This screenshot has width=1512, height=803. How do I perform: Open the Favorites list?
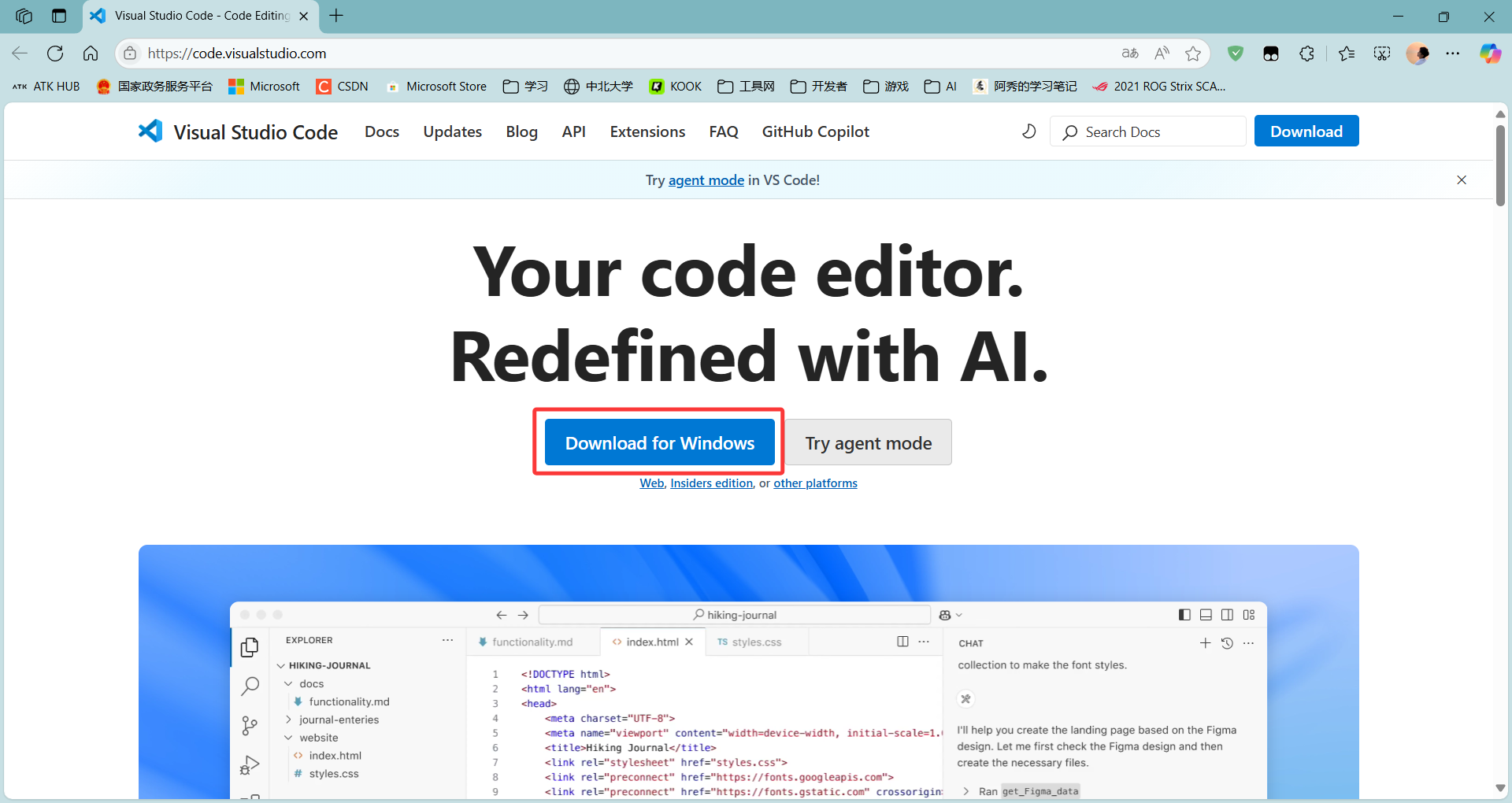click(1347, 54)
